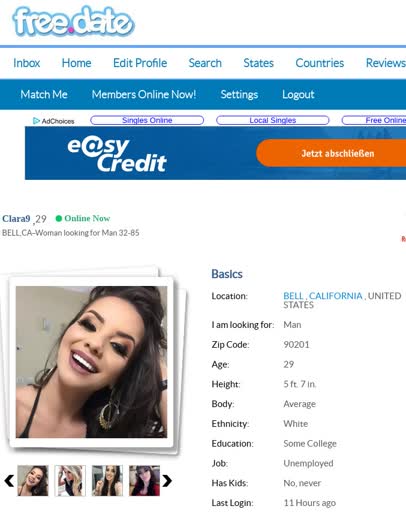The width and height of the screenshot is (406, 512).
Task: View Members Online Now!
Action: coord(144,94)
